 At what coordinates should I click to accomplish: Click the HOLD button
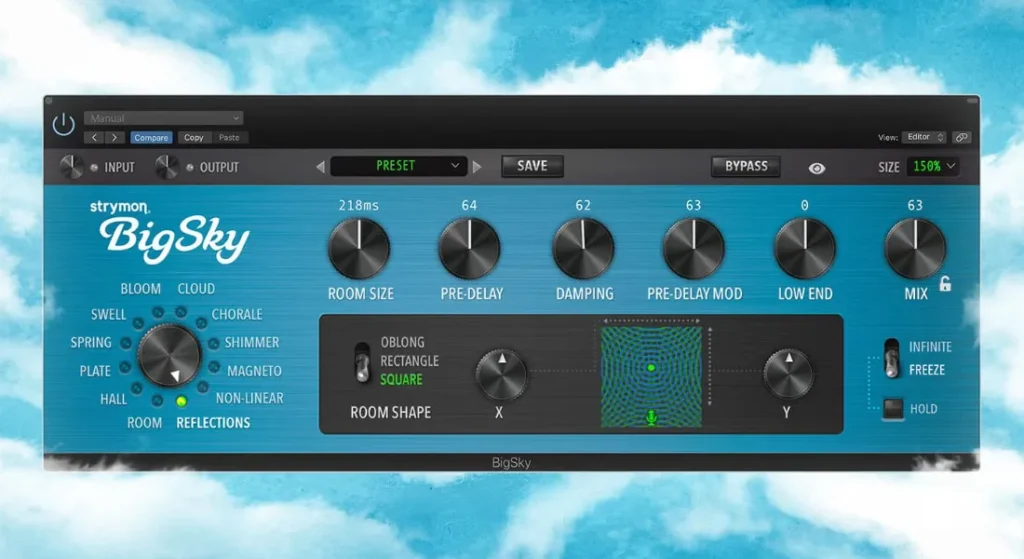pos(893,409)
